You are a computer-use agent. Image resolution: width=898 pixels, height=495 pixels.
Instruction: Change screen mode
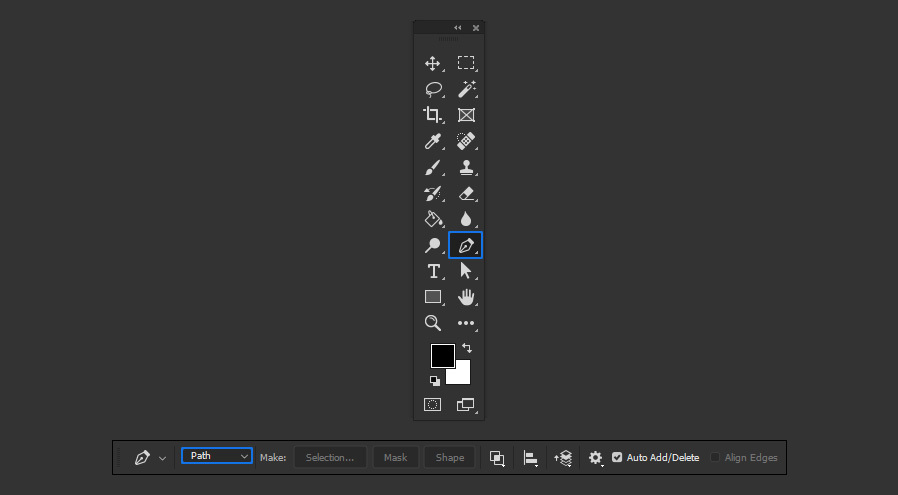tap(466, 404)
